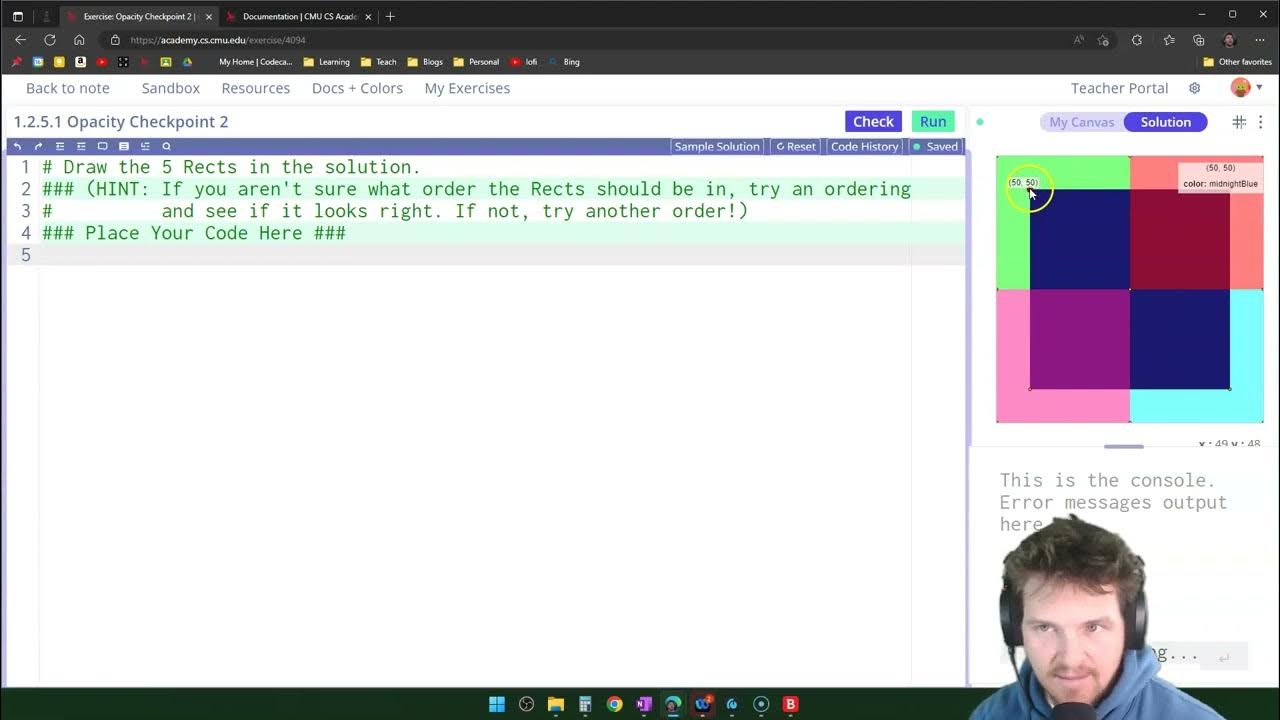This screenshot has width=1280, height=720.
Task: Open the Windows Start menu
Action: (x=497, y=704)
